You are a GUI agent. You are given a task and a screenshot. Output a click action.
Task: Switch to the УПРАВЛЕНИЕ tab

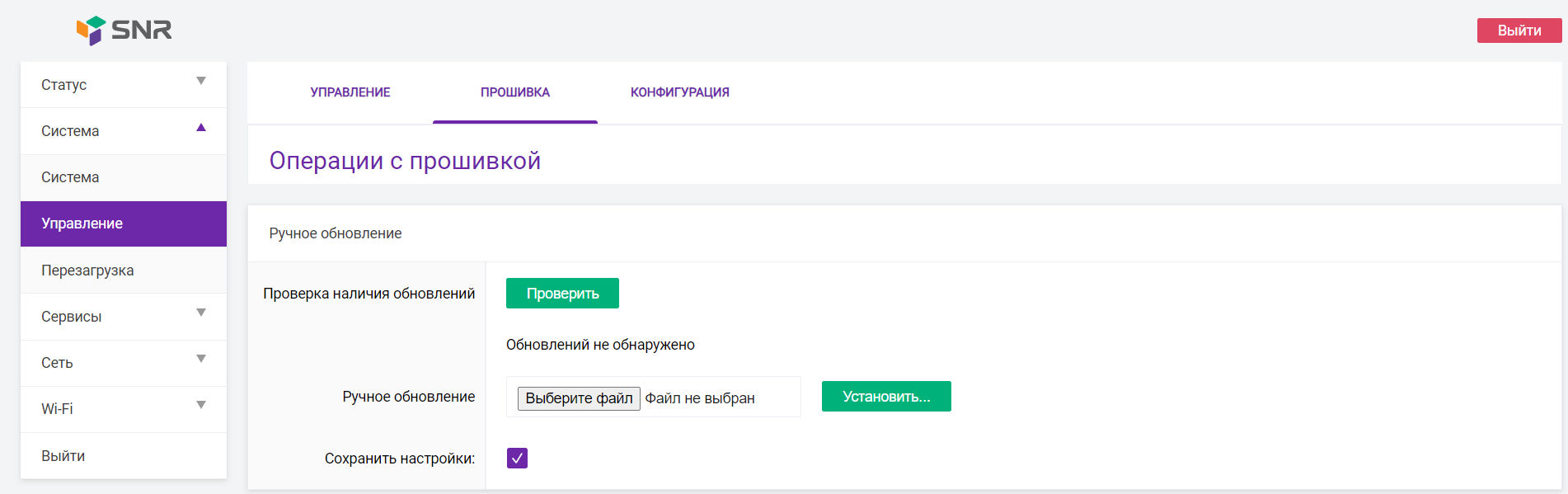coord(350,92)
